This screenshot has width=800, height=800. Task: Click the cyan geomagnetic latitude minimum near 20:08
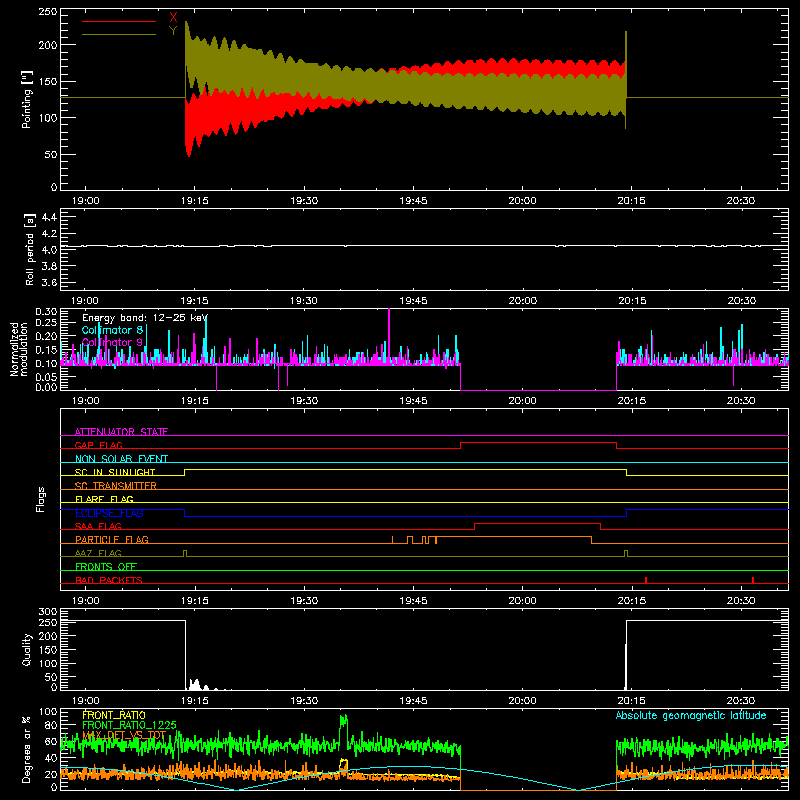[x=579, y=789]
